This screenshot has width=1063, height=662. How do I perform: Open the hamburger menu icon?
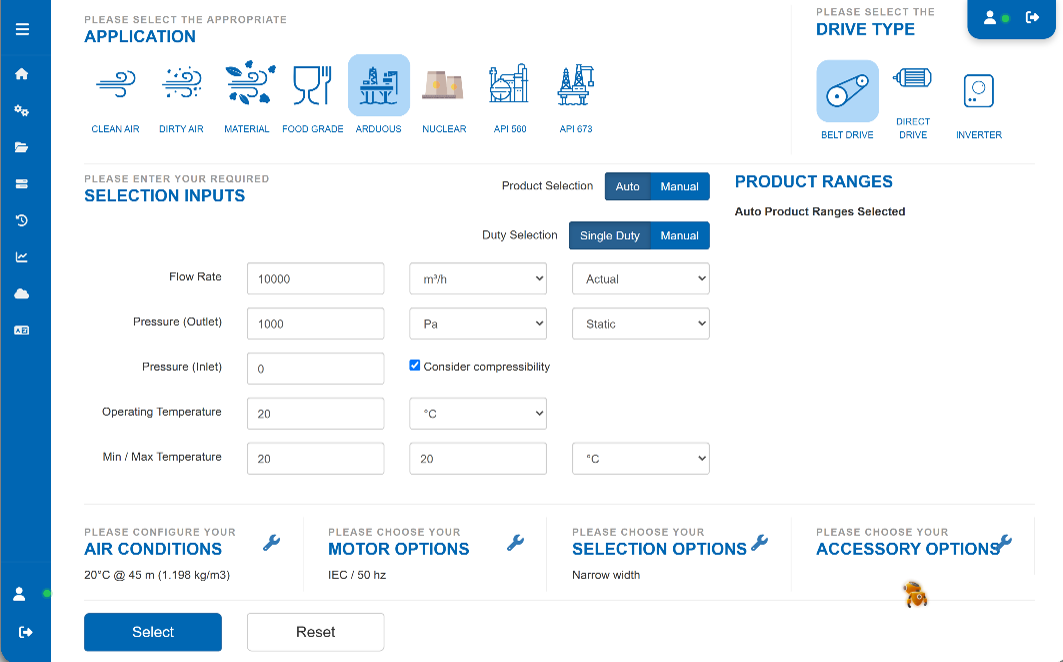[x=22, y=29]
